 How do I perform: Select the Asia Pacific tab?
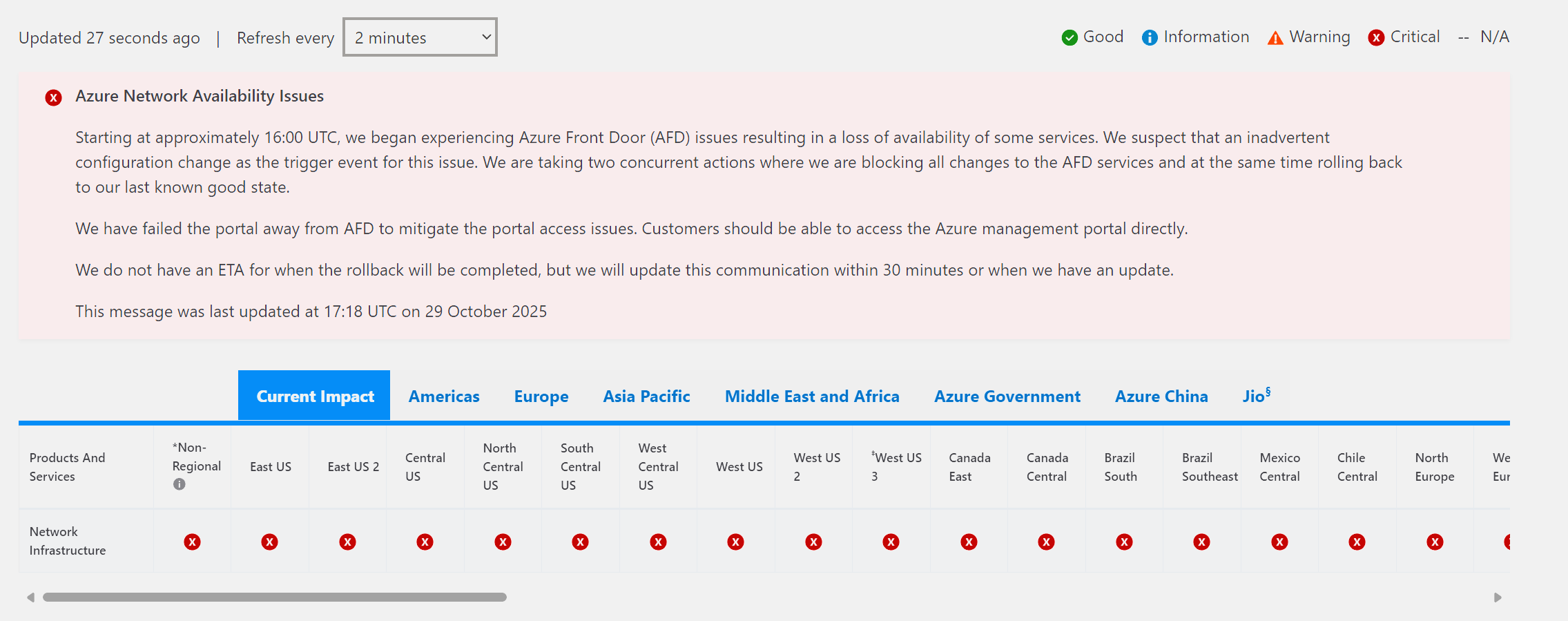tap(646, 397)
